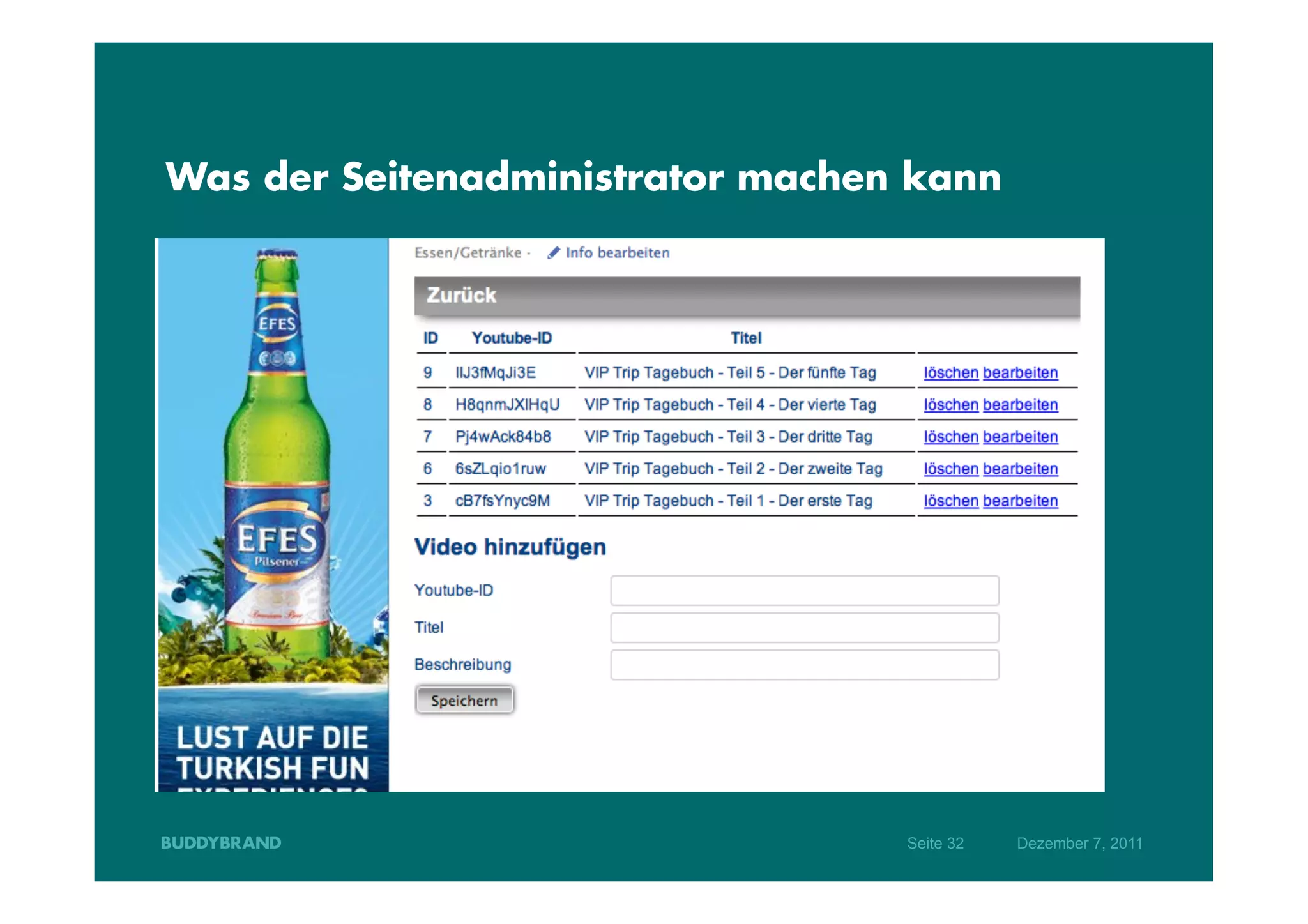Viewport: 1308px width, 924px height.
Task: Edit video Teil 4 with bearbeiten
Action: (1021, 405)
